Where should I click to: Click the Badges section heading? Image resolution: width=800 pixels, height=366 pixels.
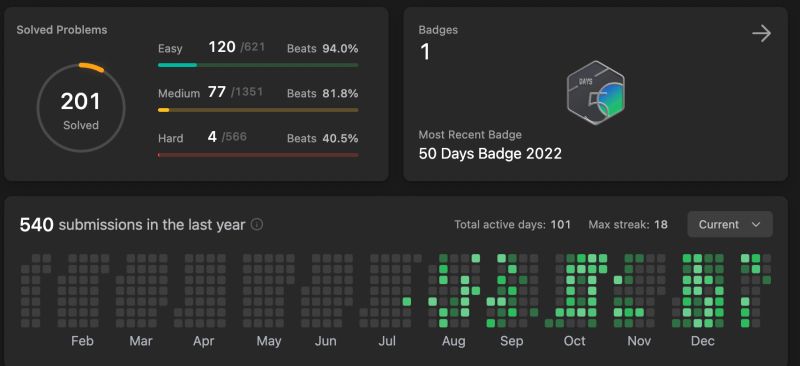coord(438,30)
